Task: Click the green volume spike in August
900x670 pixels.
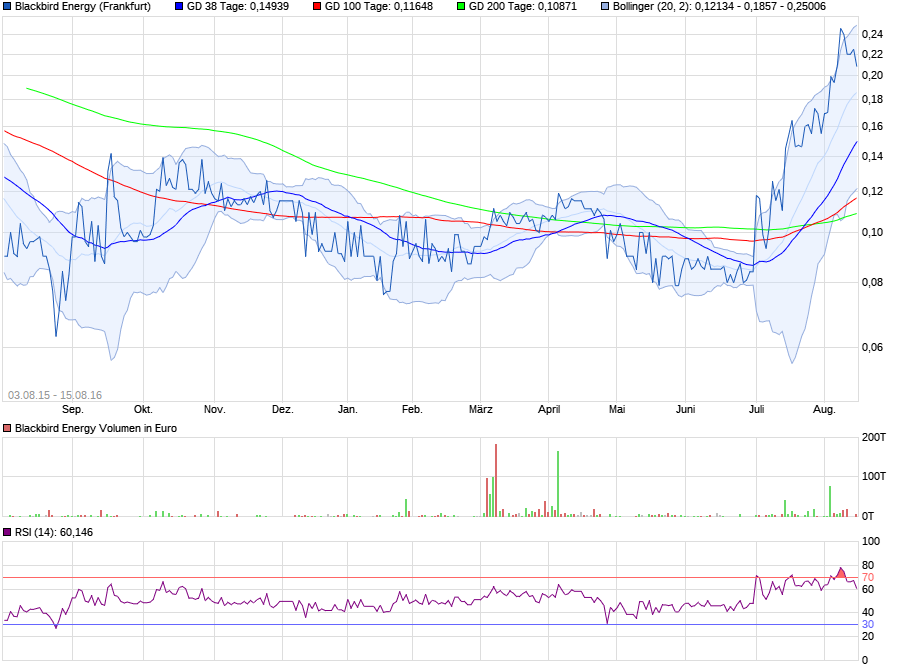Action: [830, 502]
